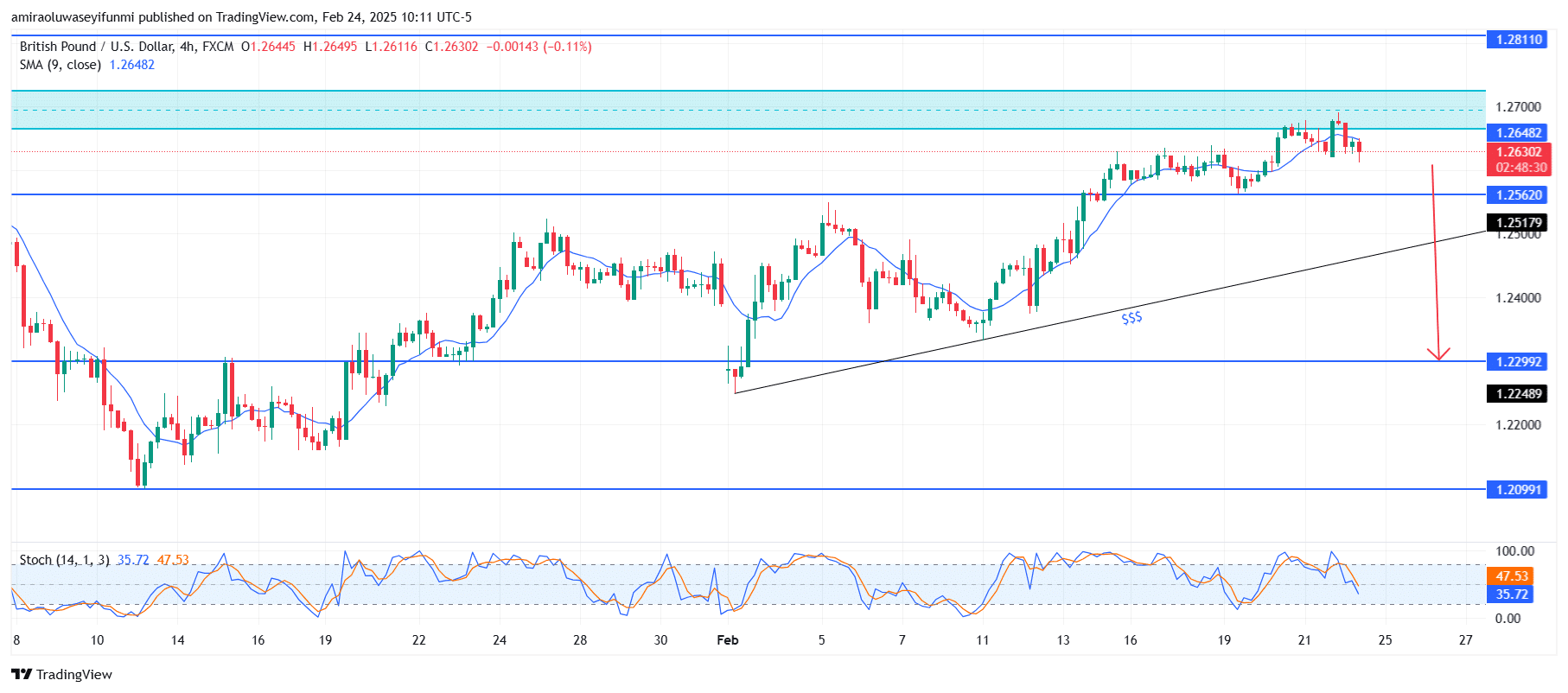Viewport: 1568px width, 693px height.
Task: Click the 1.26482 SMA price label
Action: pos(1519,132)
